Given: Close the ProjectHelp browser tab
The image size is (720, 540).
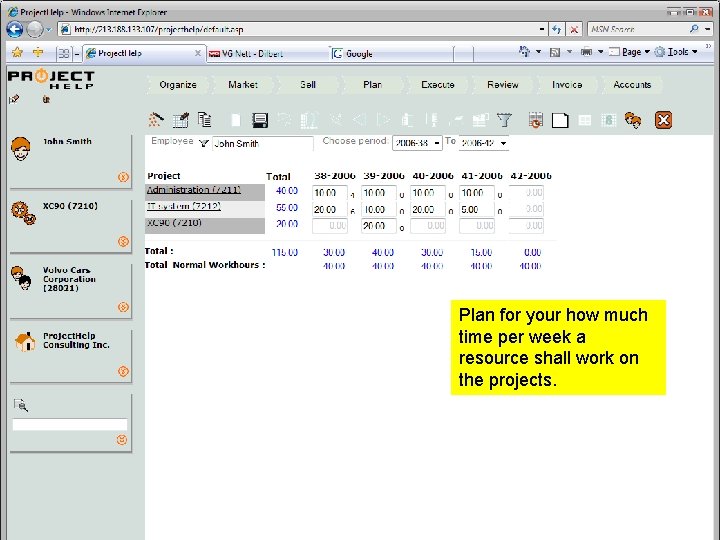Looking at the screenshot, I should tap(197, 53).
